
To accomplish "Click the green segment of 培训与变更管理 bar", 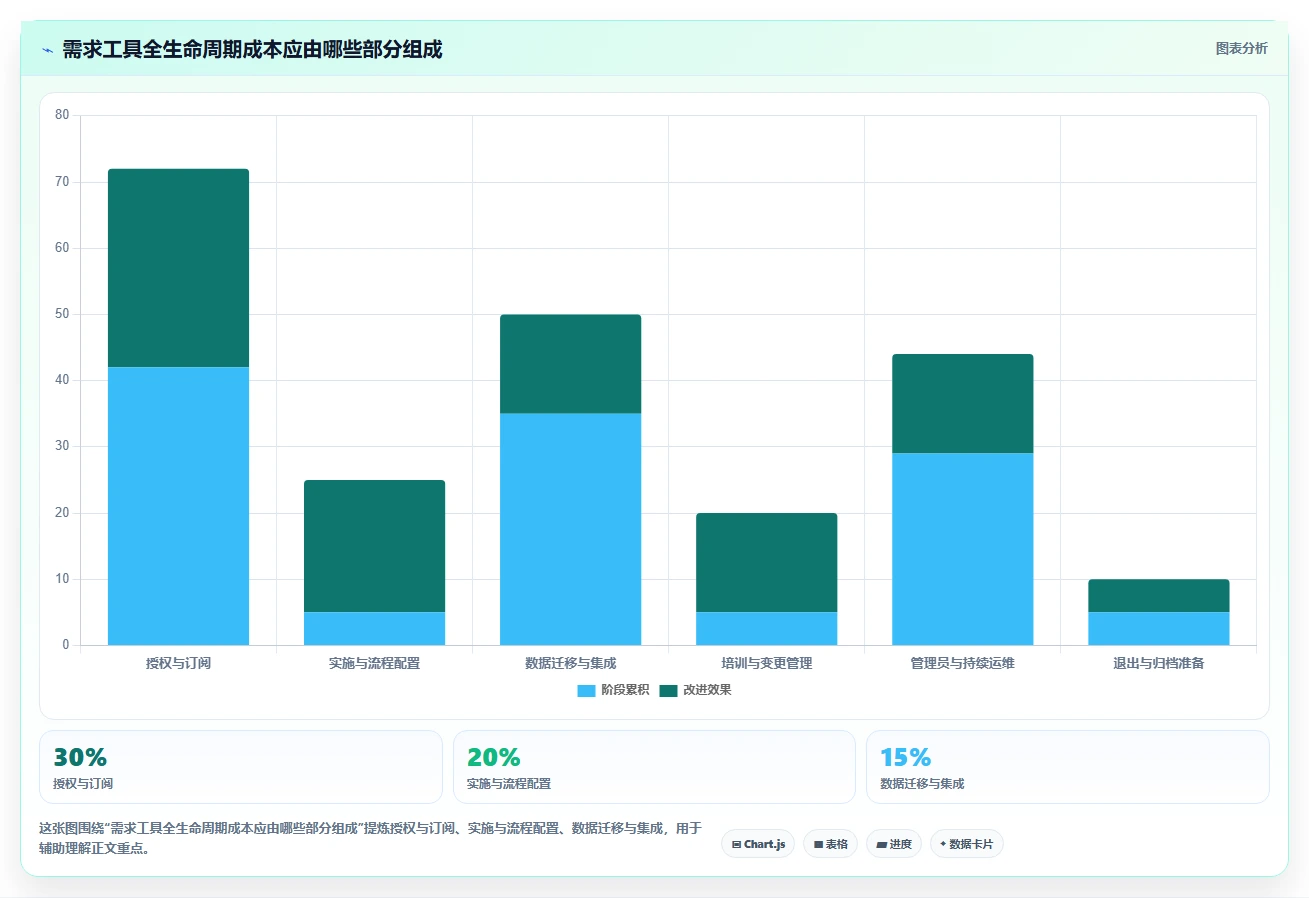I will pos(766,562).
